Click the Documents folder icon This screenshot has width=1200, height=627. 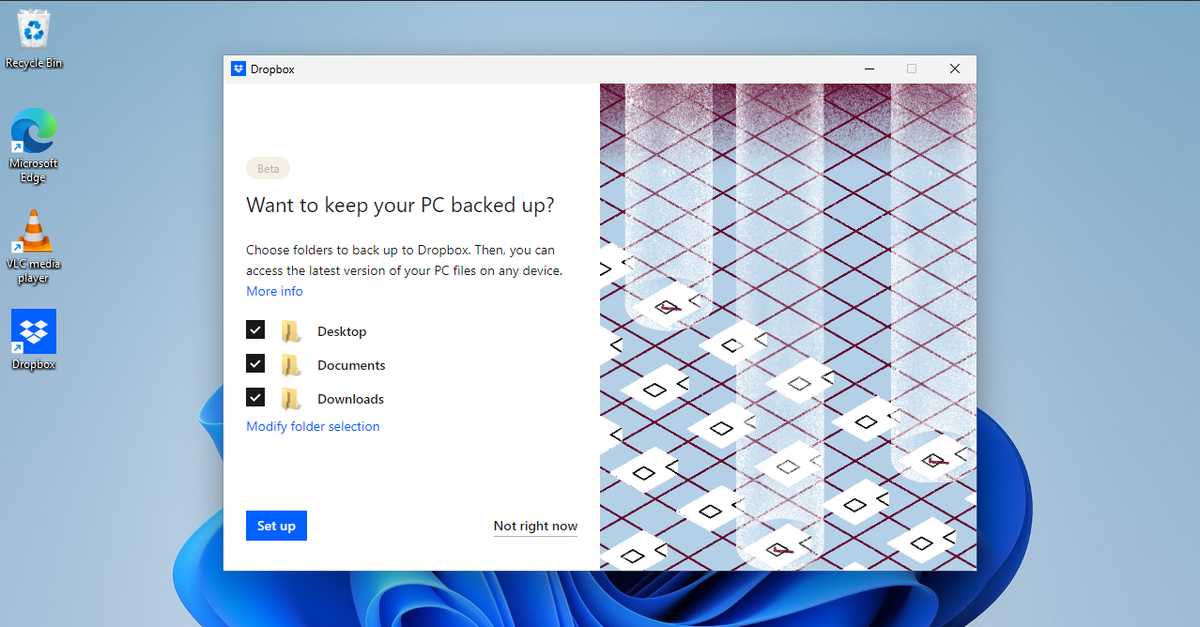[x=290, y=365]
